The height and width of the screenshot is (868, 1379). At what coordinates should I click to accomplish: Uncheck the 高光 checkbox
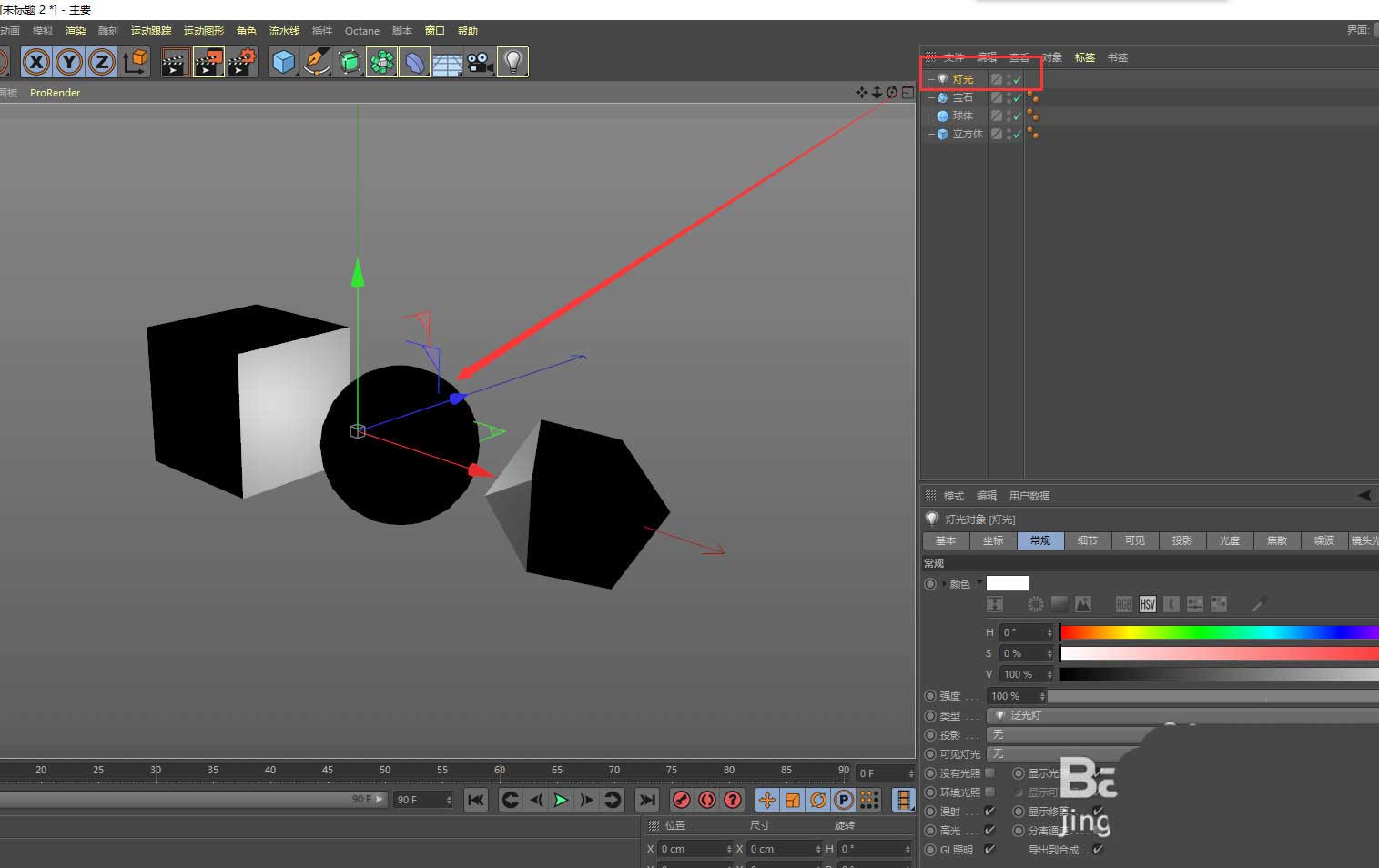990,831
